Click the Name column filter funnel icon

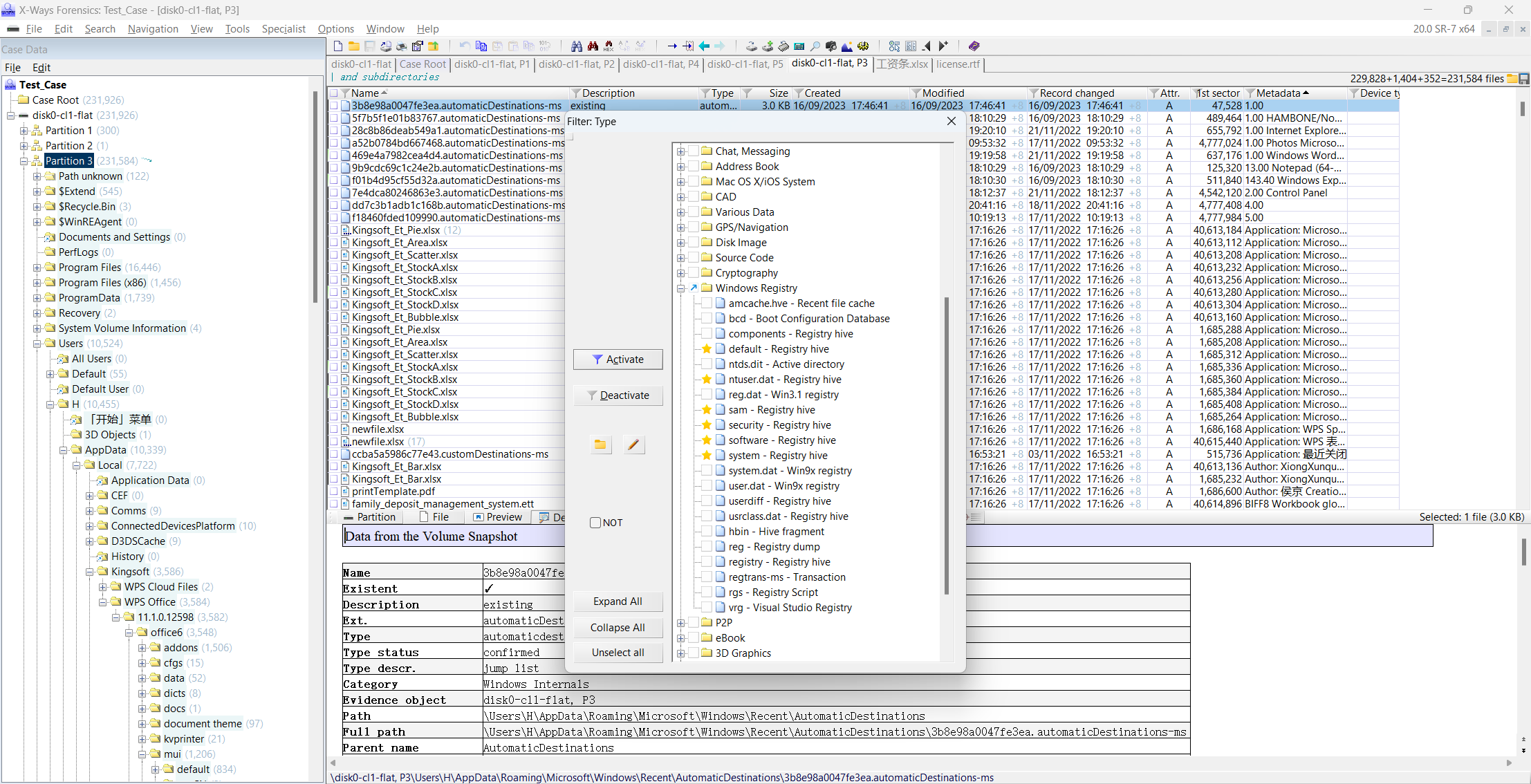click(344, 93)
